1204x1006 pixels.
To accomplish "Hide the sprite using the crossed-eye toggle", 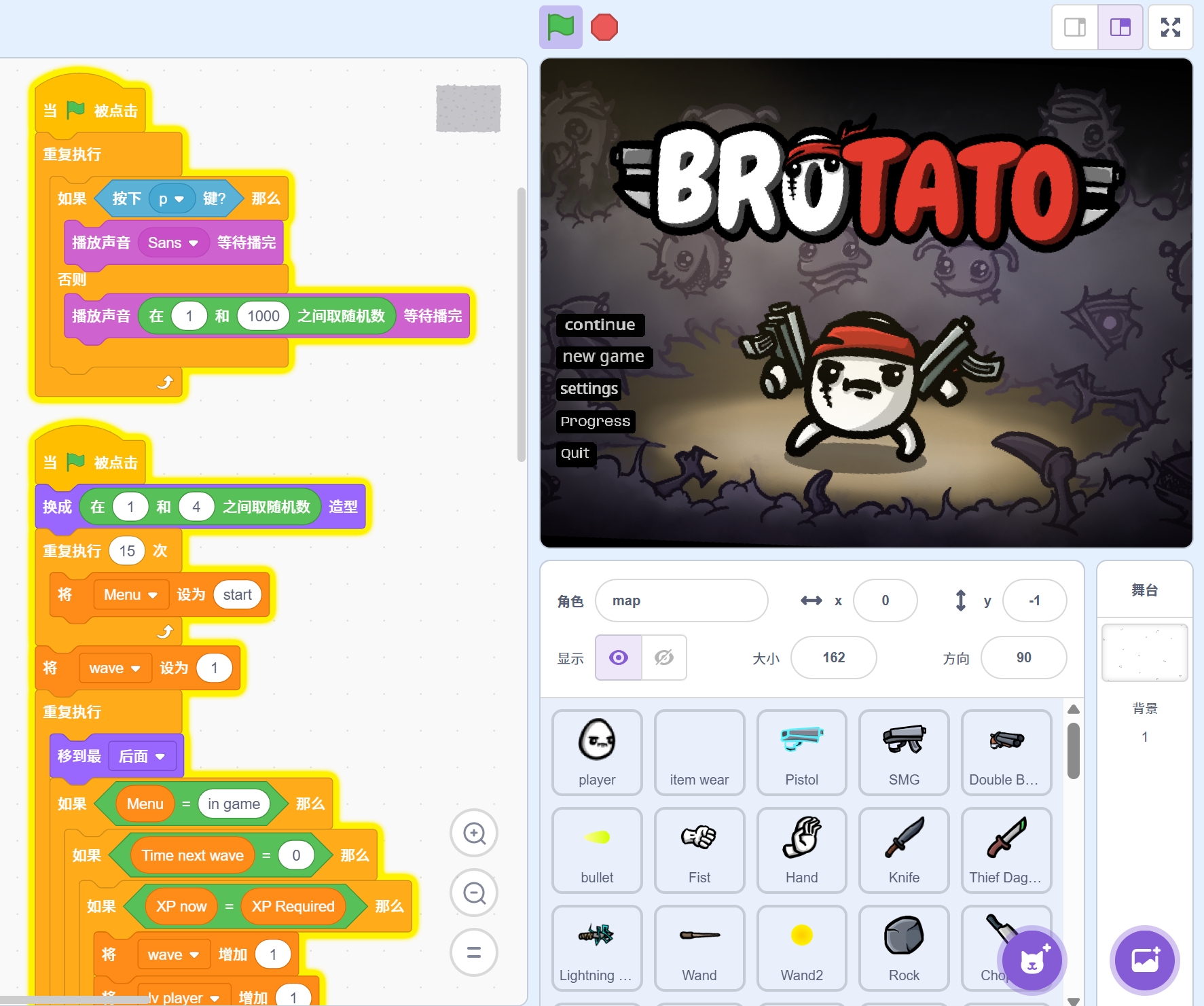I will (663, 658).
